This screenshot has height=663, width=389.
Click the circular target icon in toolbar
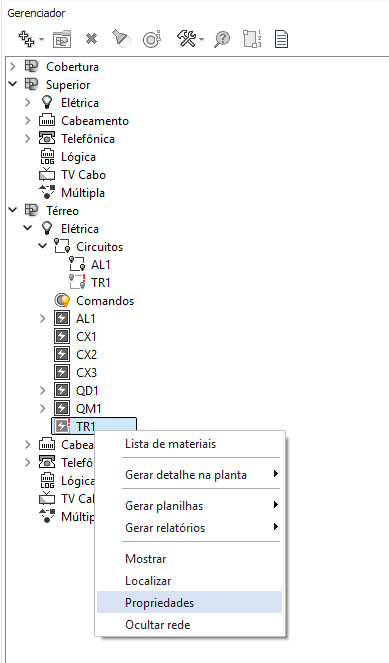pyautogui.click(x=152, y=39)
